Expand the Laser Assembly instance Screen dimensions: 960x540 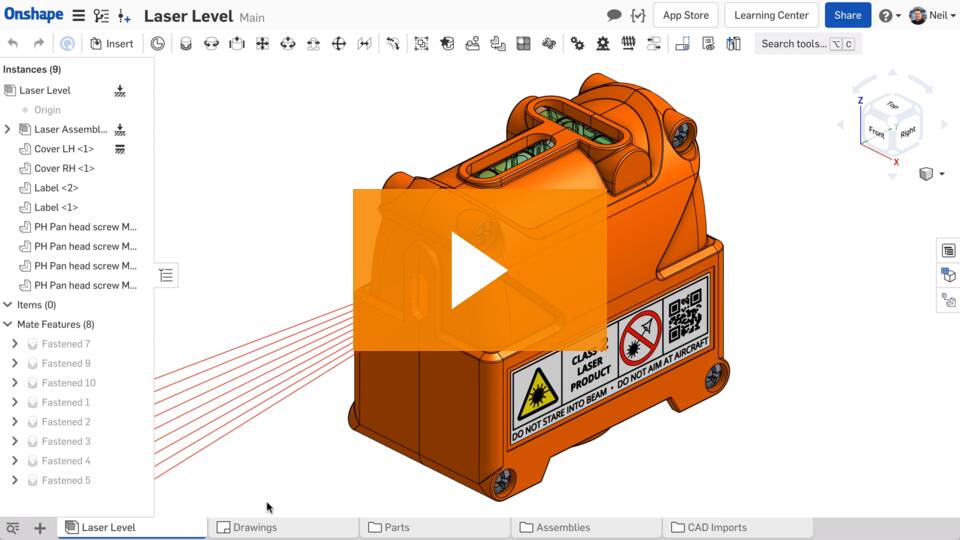click(8, 129)
